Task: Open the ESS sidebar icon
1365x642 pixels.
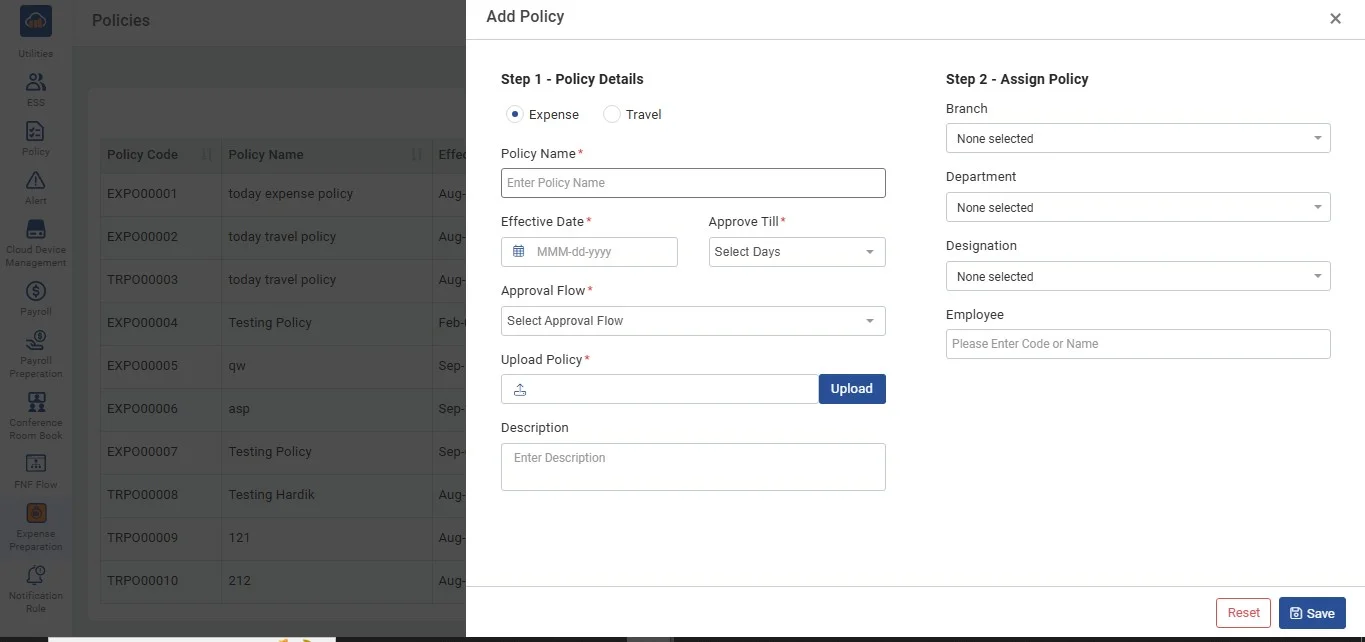Action: (x=36, y=83)
